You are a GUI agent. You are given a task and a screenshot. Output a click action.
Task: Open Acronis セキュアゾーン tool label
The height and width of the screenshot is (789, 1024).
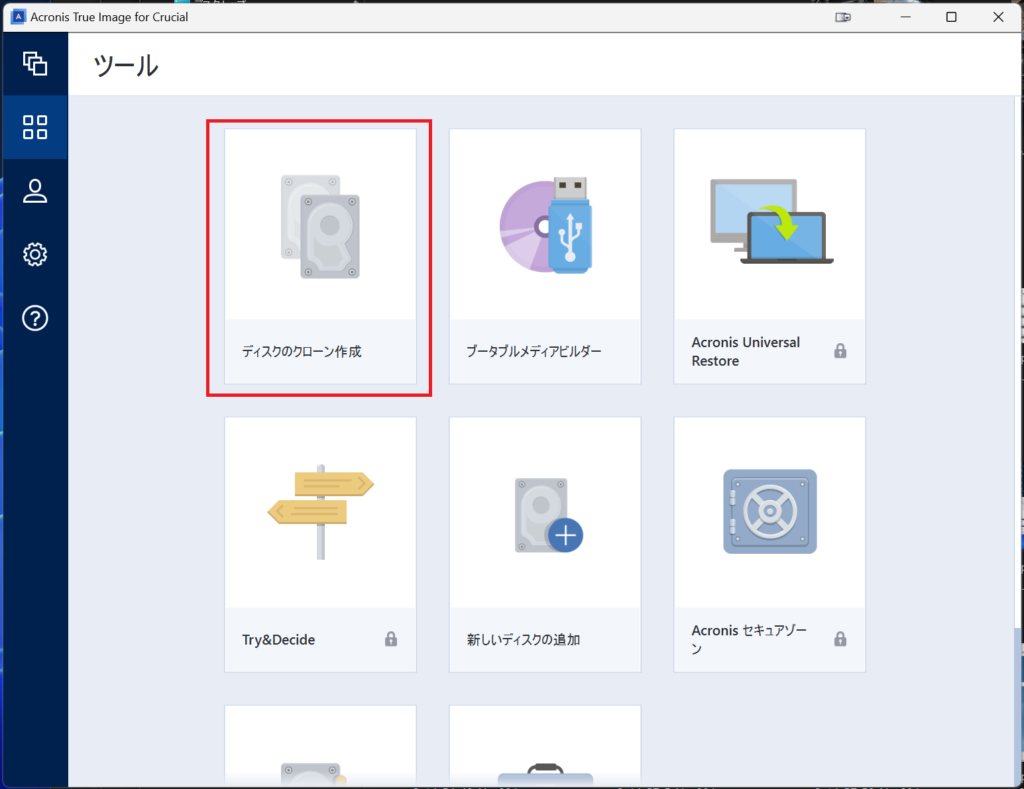point(749,639)
